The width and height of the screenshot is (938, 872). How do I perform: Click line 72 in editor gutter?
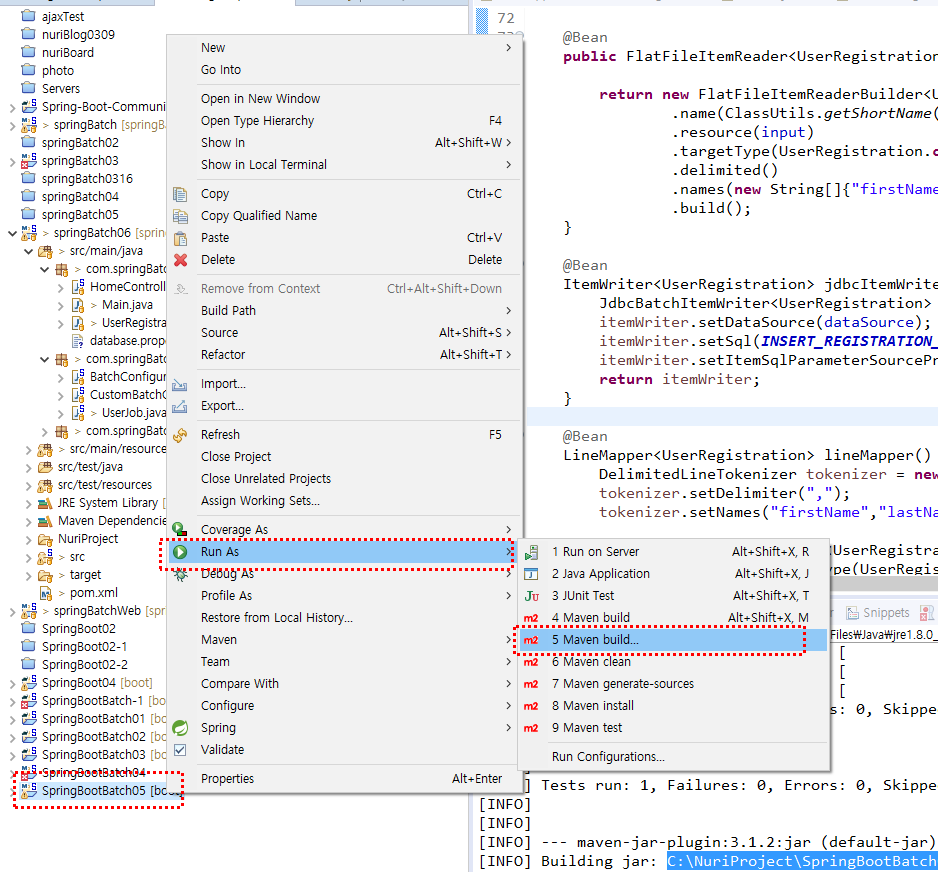tap(505, 19)
